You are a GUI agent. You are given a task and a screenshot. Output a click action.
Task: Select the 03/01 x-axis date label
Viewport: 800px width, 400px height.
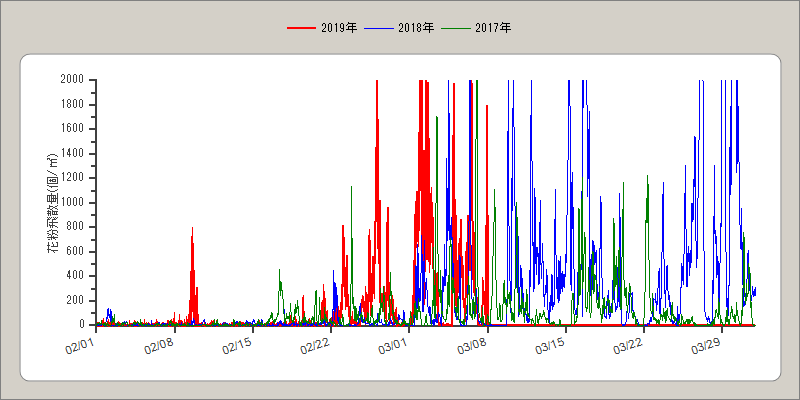(x=394, y=346)
